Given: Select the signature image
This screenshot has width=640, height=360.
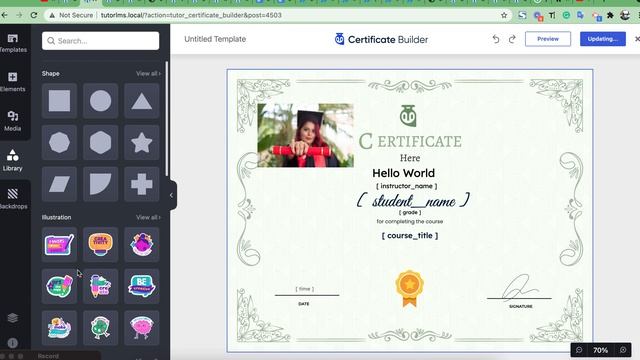Looking at the screenshot, I should [x=520, y=287].
